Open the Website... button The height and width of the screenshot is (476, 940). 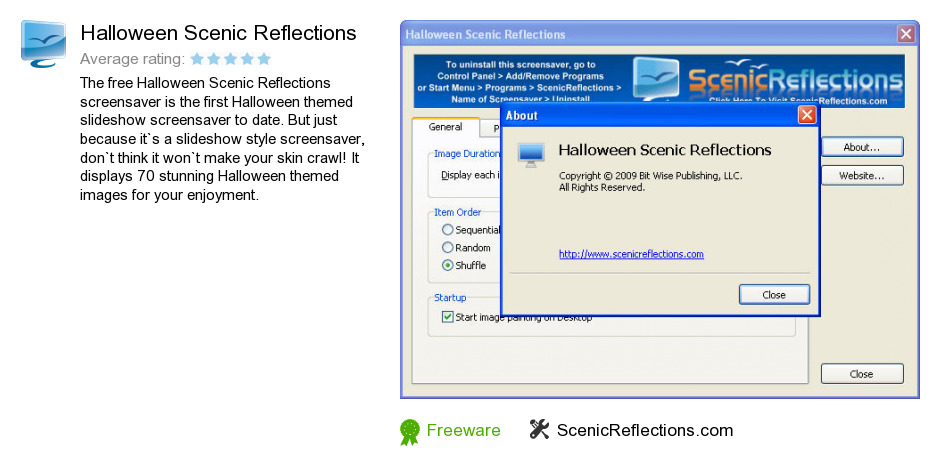(861, 176)
